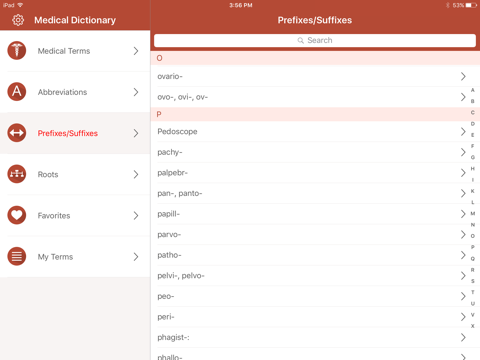Jump to letter X in index
This screenshot has width=480, height=360.
[473, 326]
